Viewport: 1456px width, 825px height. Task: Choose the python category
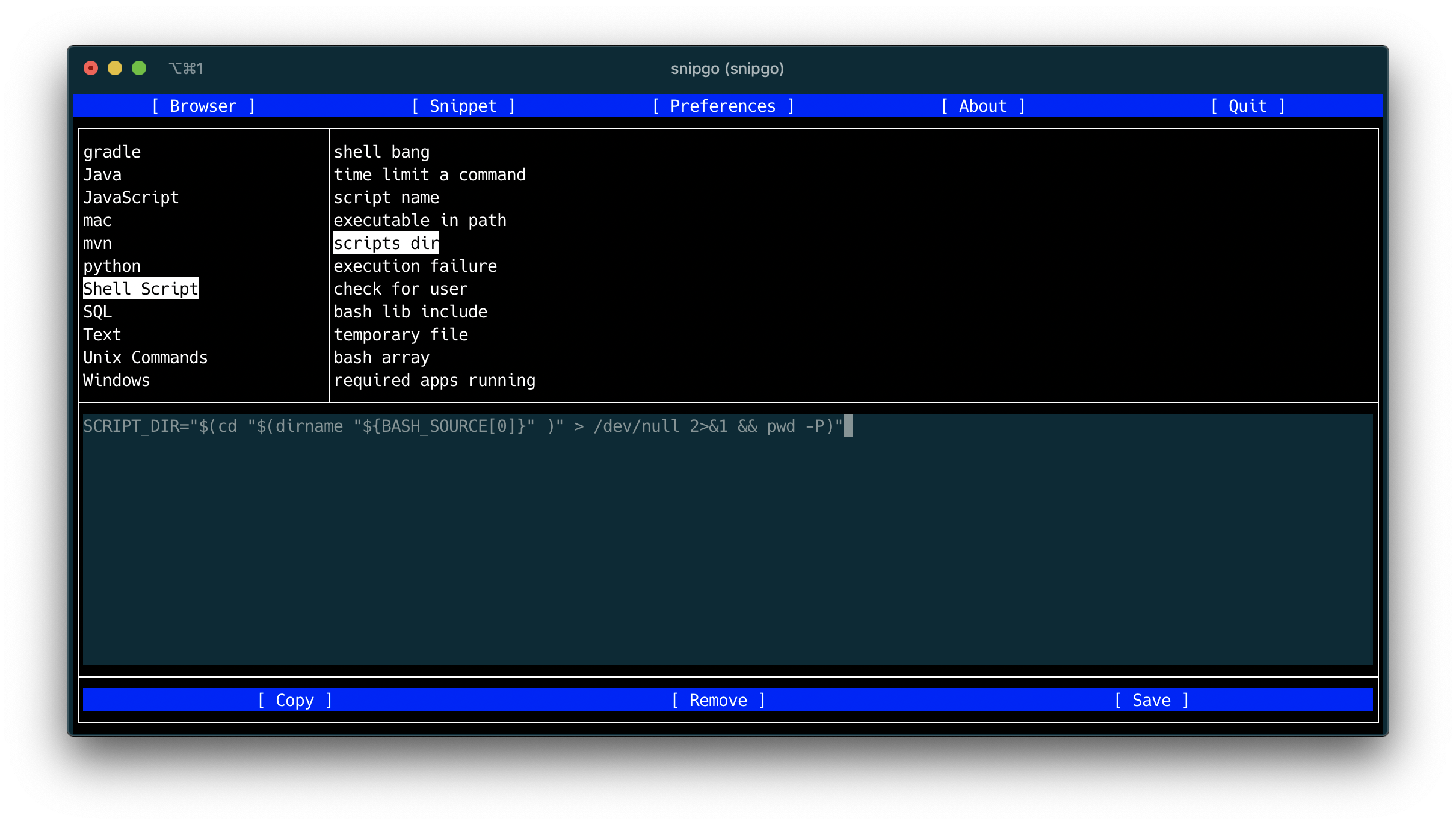(x=112, y=266)
